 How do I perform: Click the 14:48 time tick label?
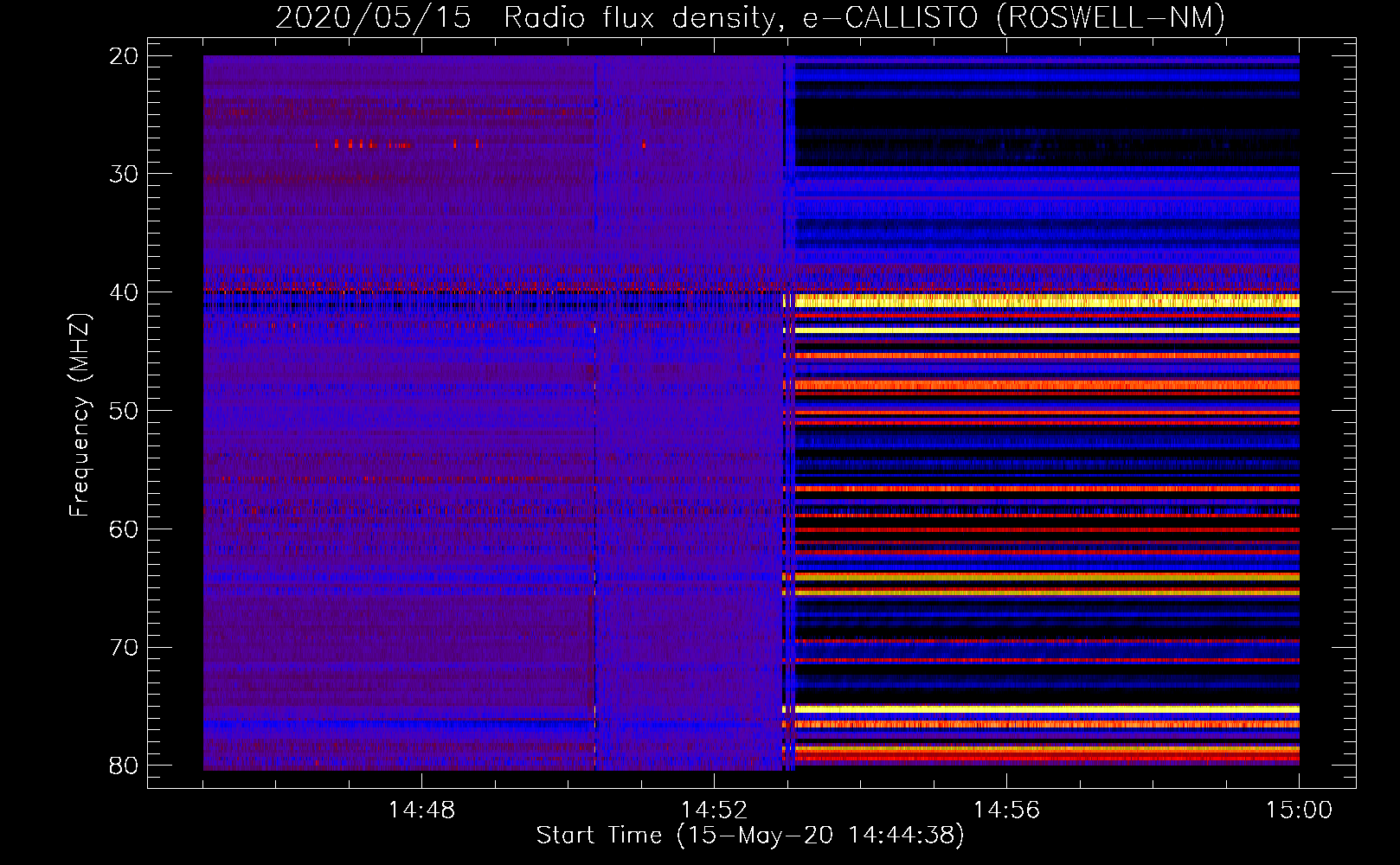pyautogui.click(x=421, y=811)
